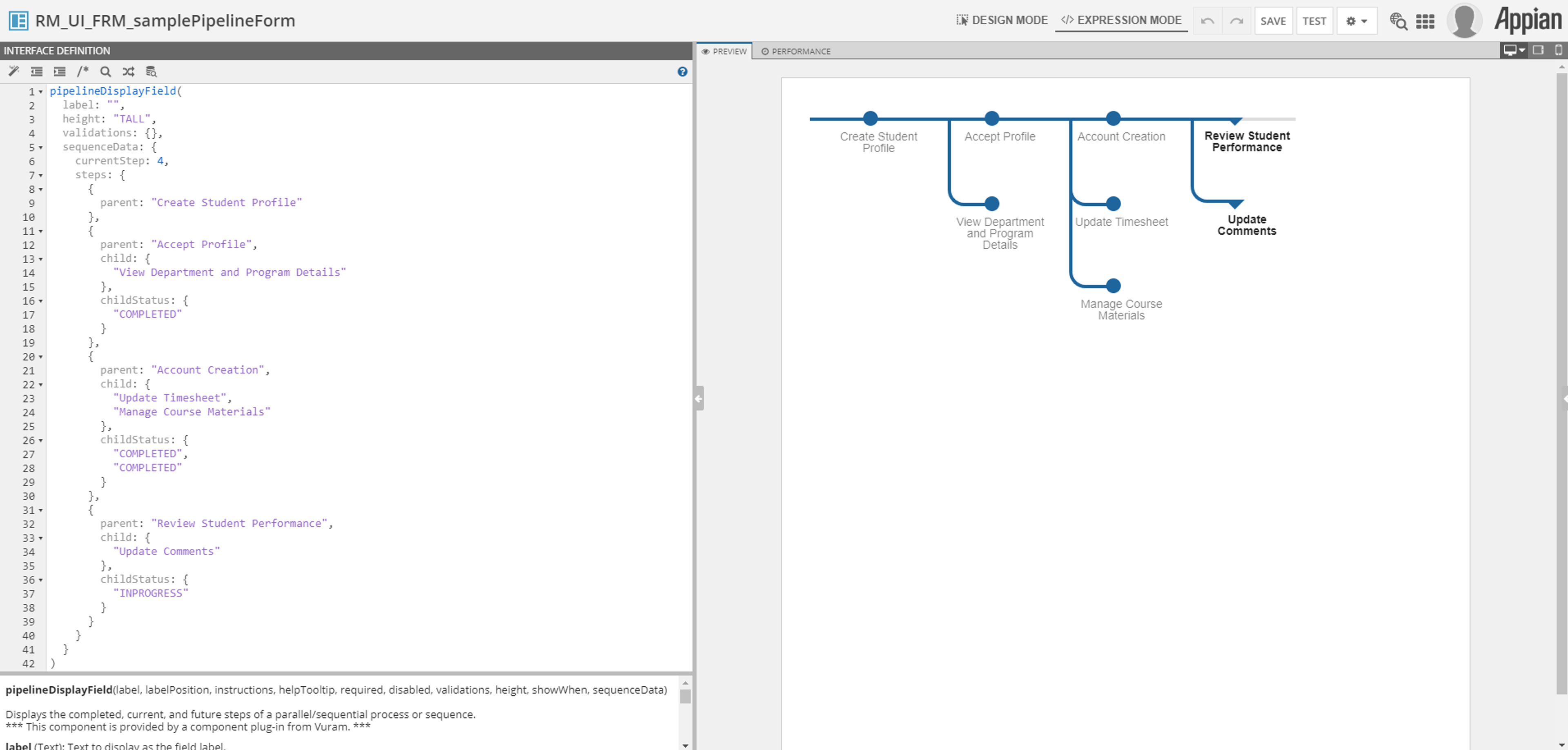Redo the last change

[1236, 21]
